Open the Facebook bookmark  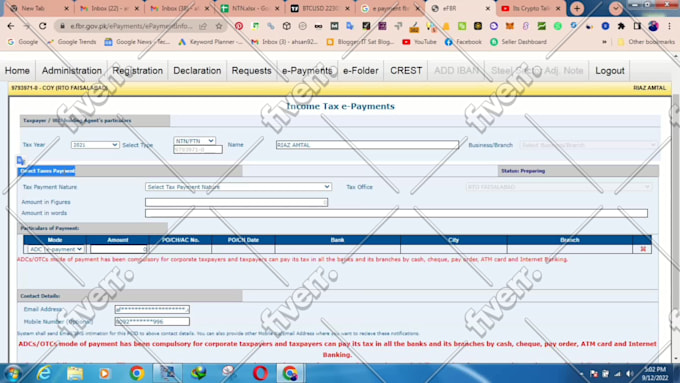(463, 42)
